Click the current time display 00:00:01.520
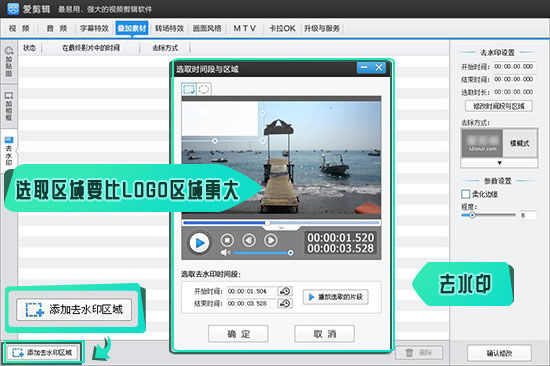This screenshot has height=366, width=550. 341,238
